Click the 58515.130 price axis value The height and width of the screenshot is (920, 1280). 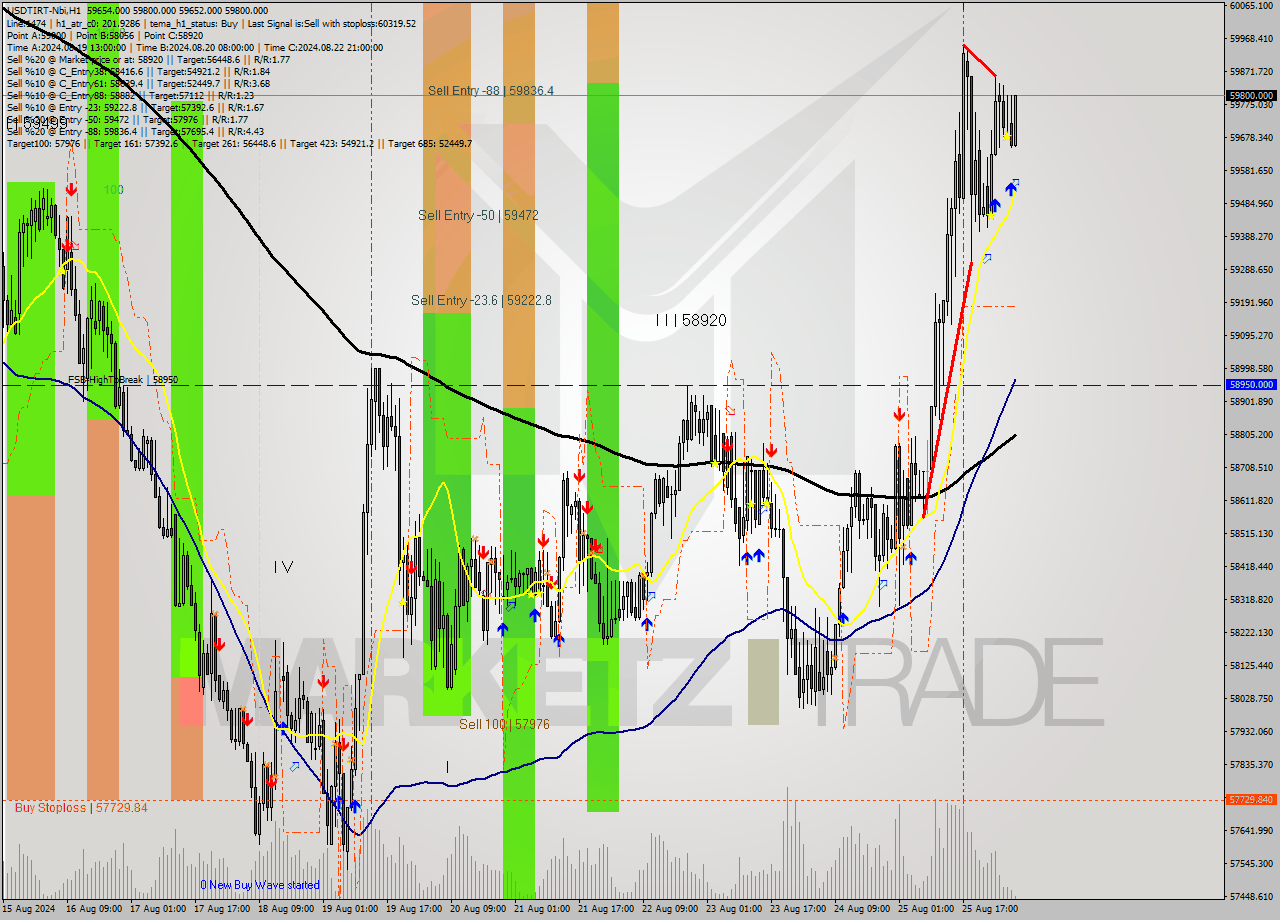coord(1251,534)
